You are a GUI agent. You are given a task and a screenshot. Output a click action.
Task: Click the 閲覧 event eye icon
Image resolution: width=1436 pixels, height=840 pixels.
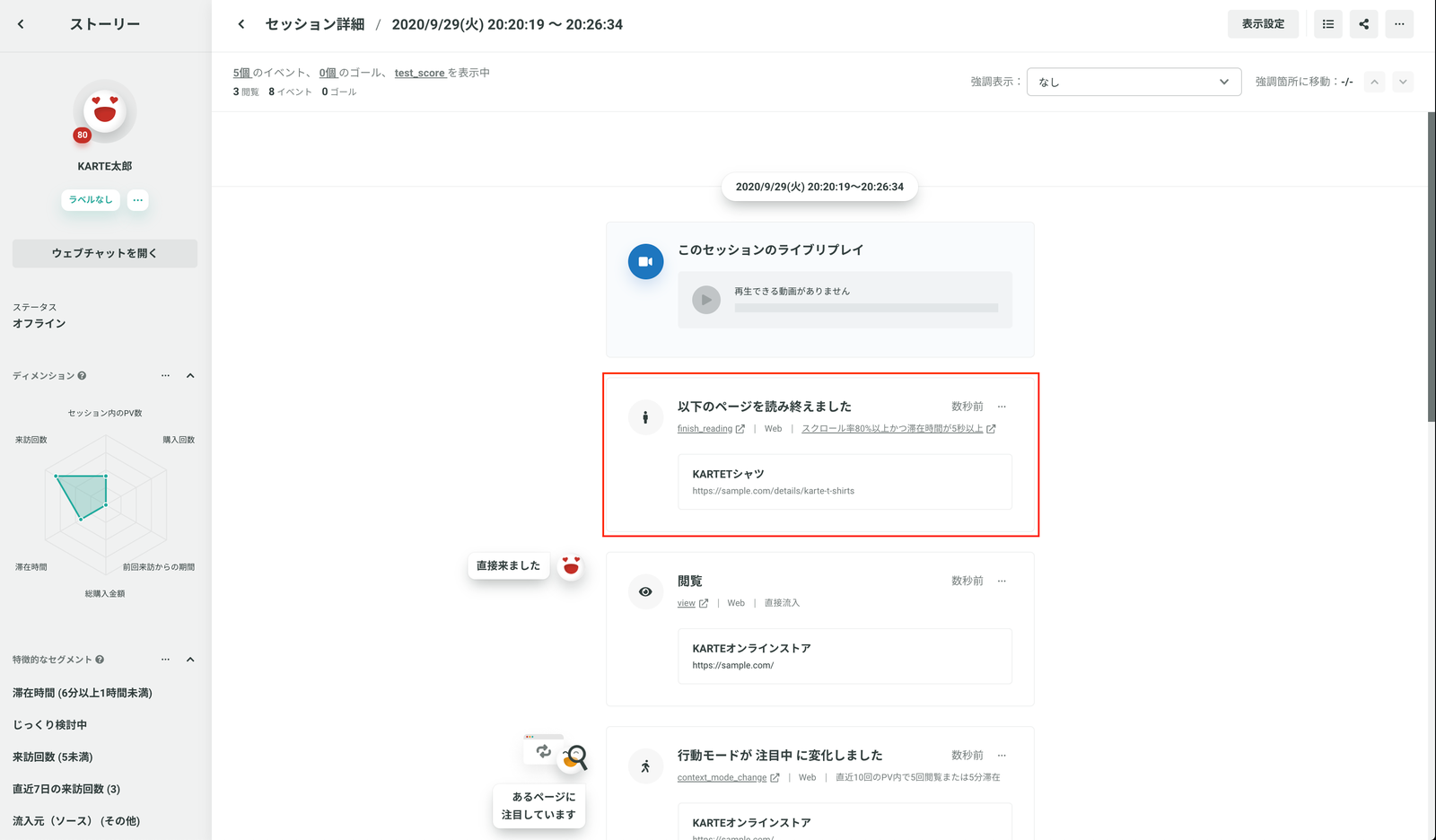(x=645, y=592)
